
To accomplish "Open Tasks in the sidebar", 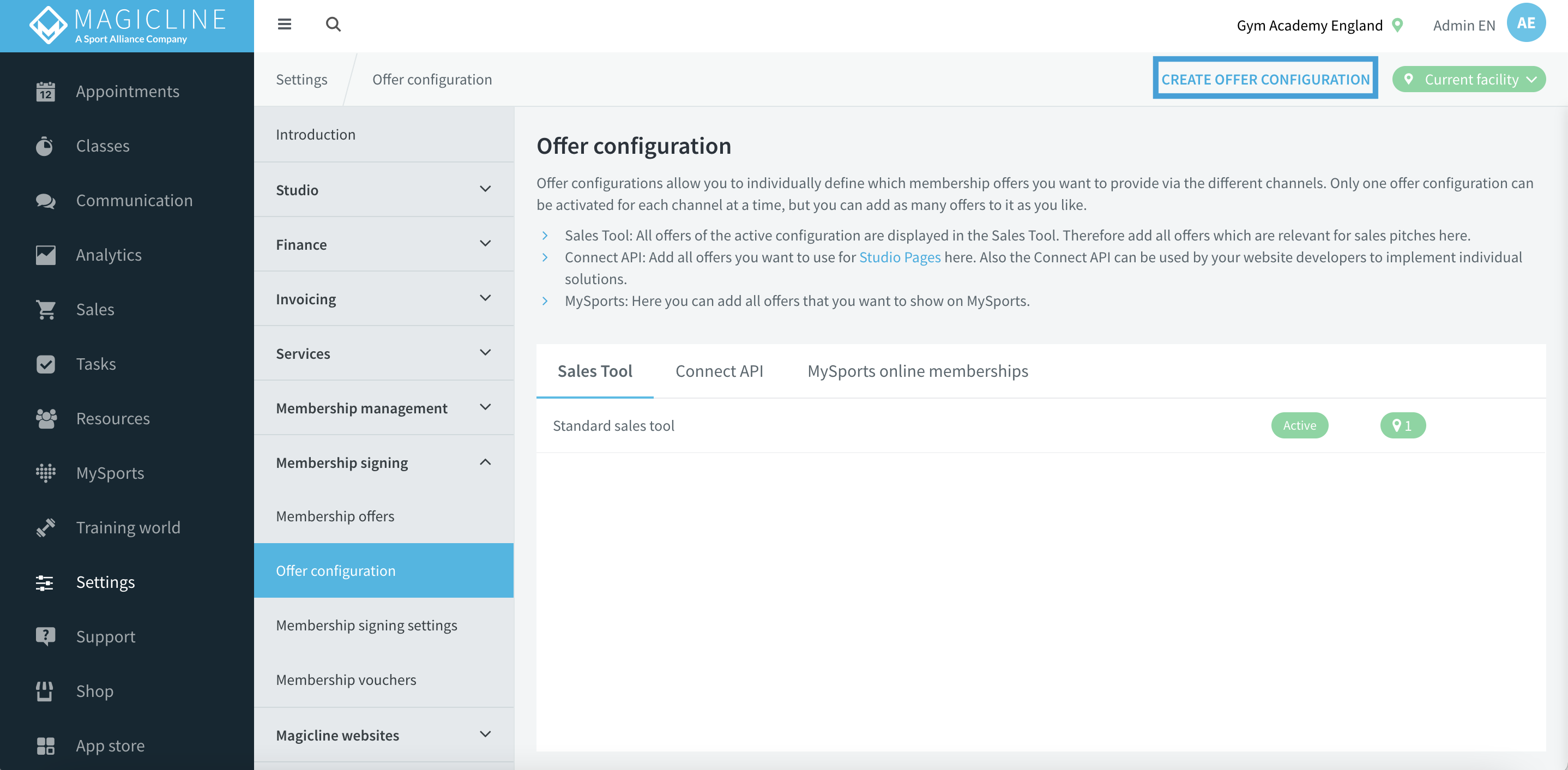I will coord(126,364).
